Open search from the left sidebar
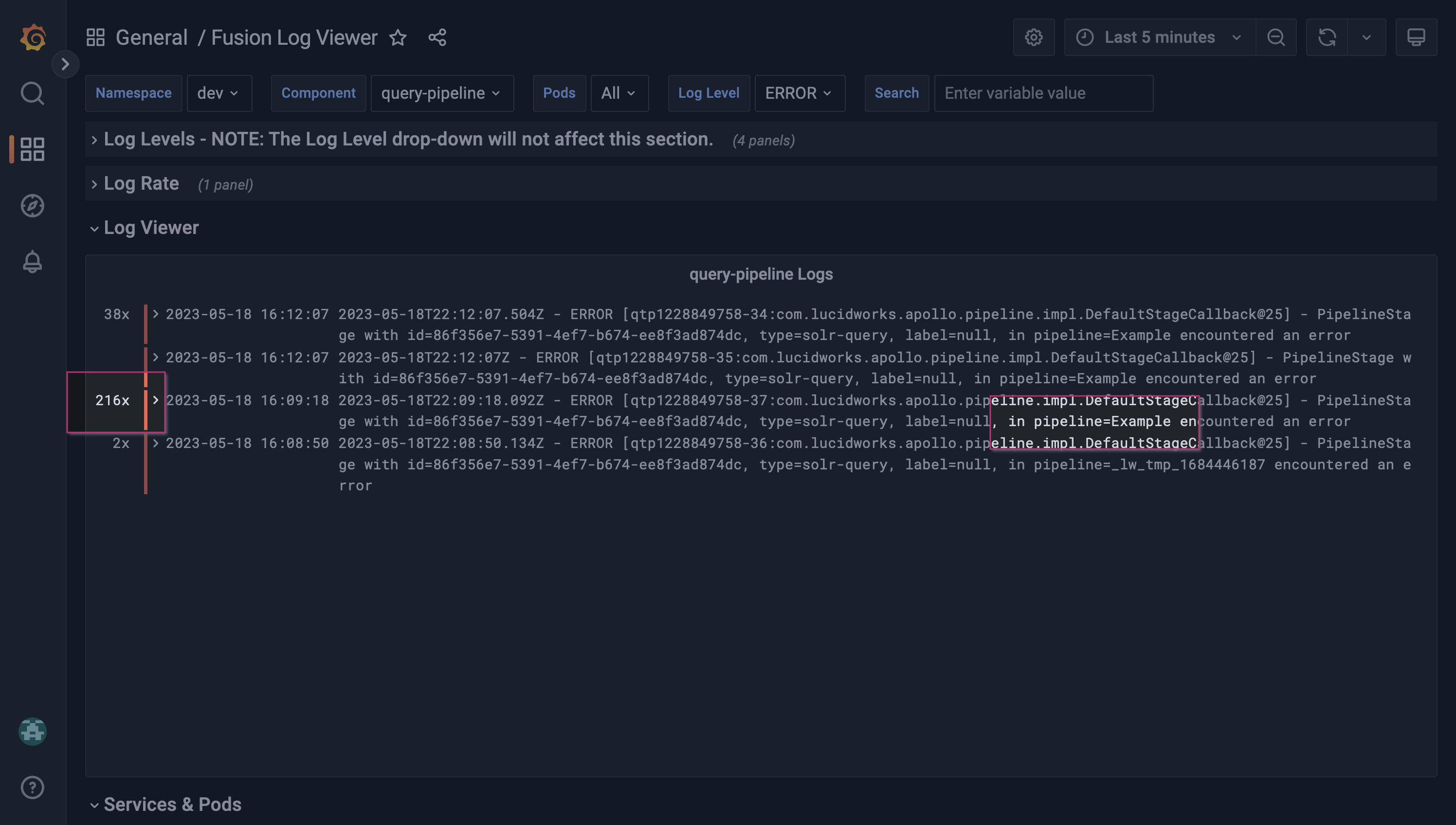 tap(32, 93)
